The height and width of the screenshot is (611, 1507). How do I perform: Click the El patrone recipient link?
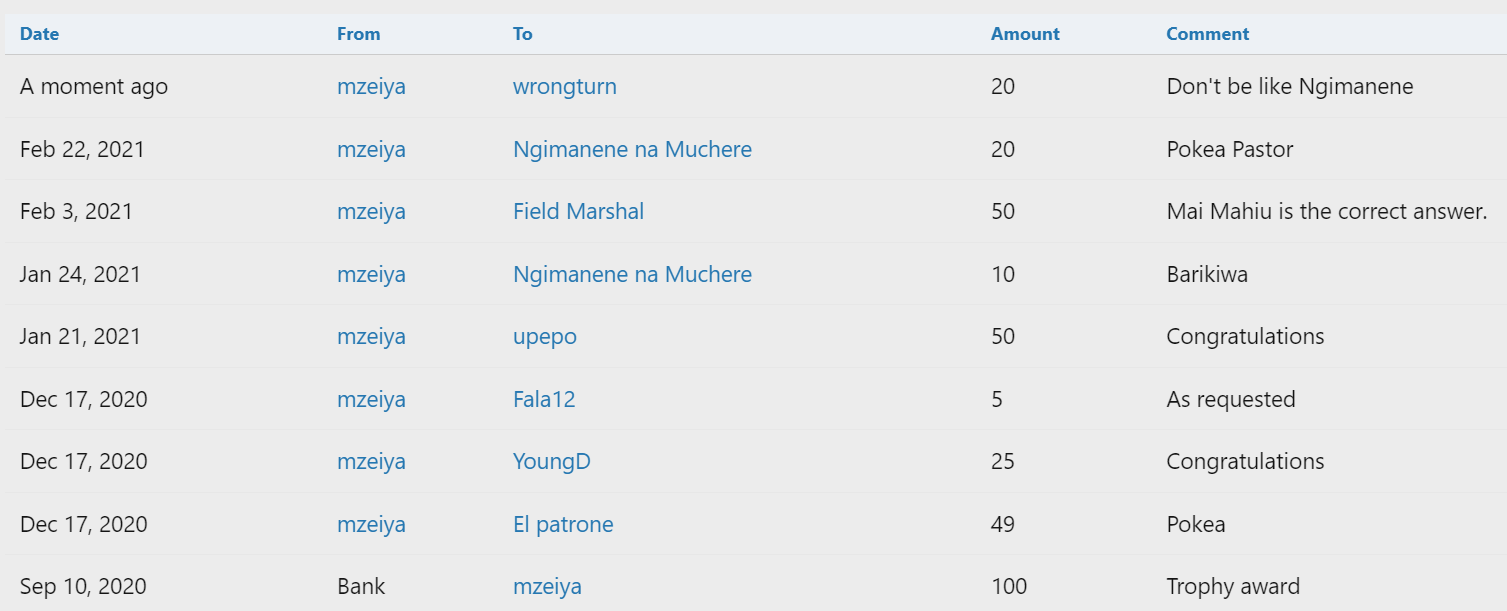coord(563,525)
